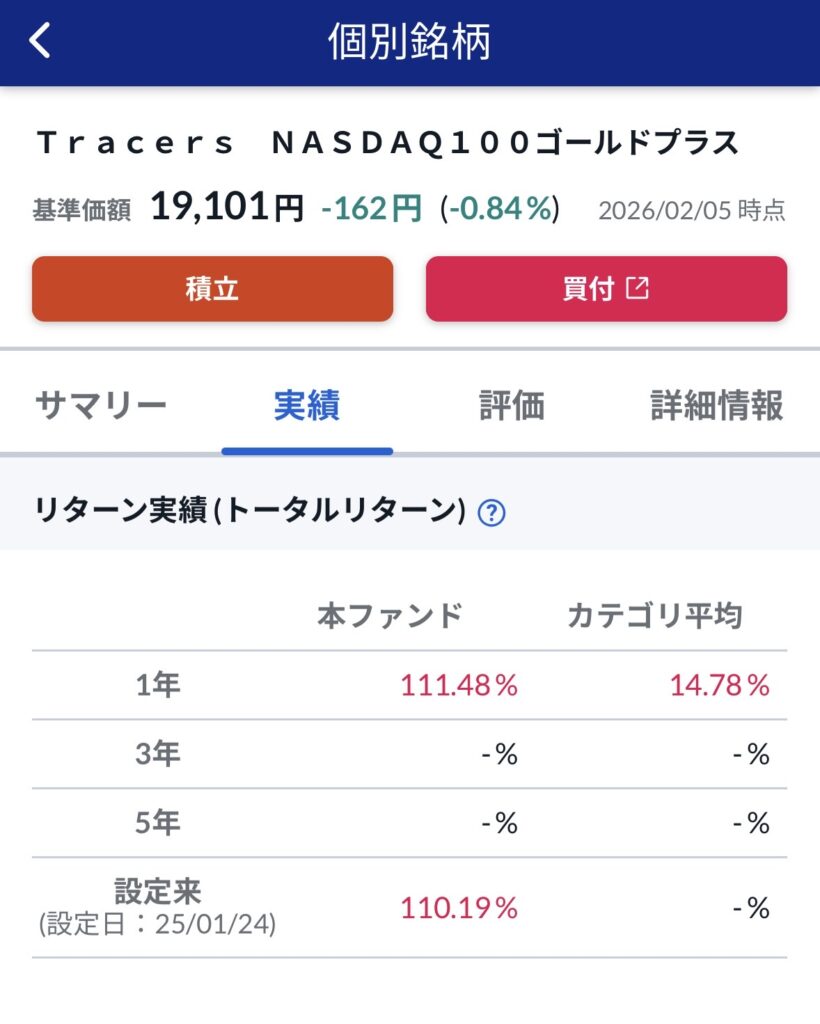Tap the 19,101円 base price
The image size is (820, 1024).
pyautogui.click(x=227, y=208)
